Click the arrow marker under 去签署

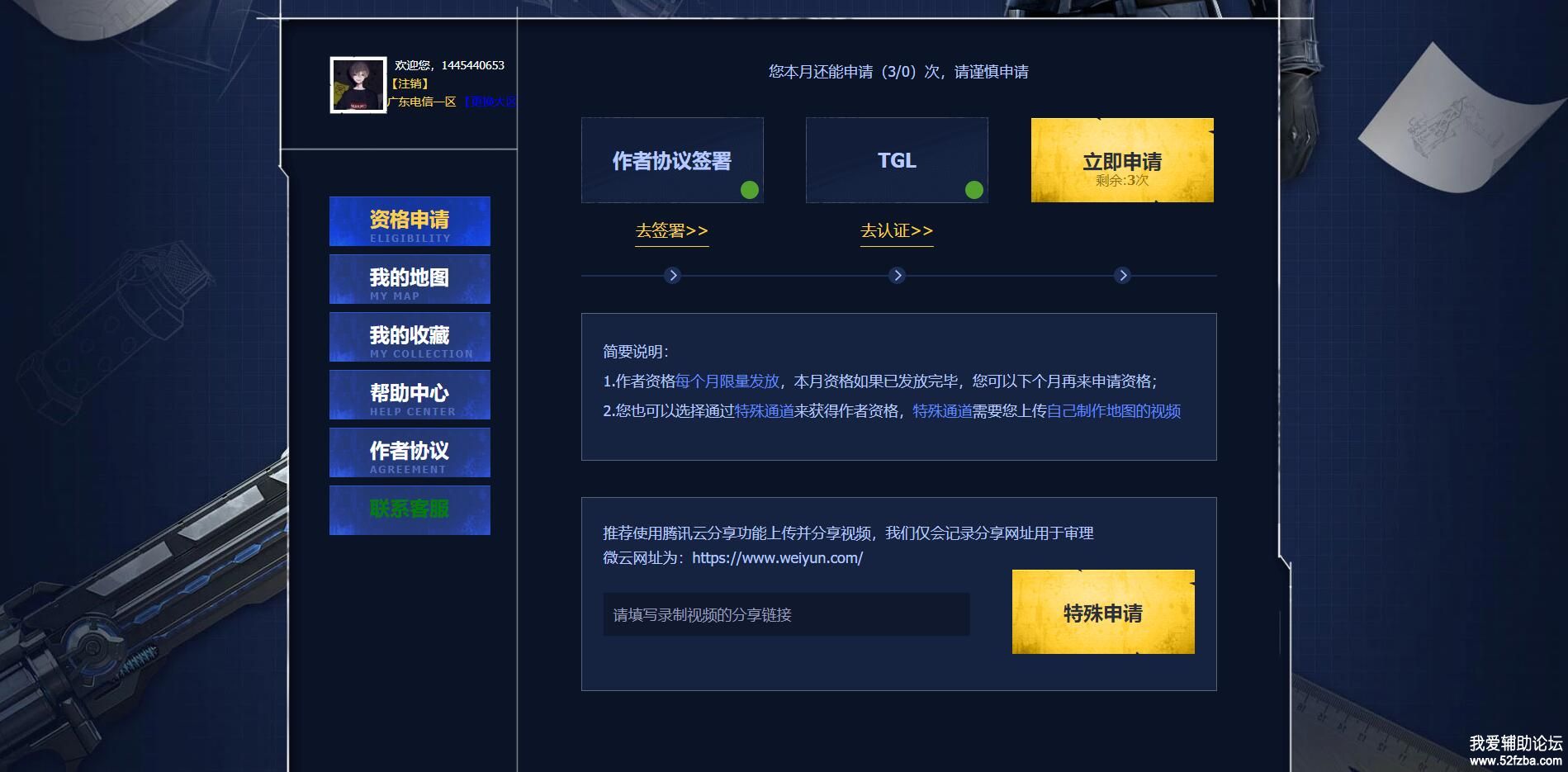tap(673, 275)
